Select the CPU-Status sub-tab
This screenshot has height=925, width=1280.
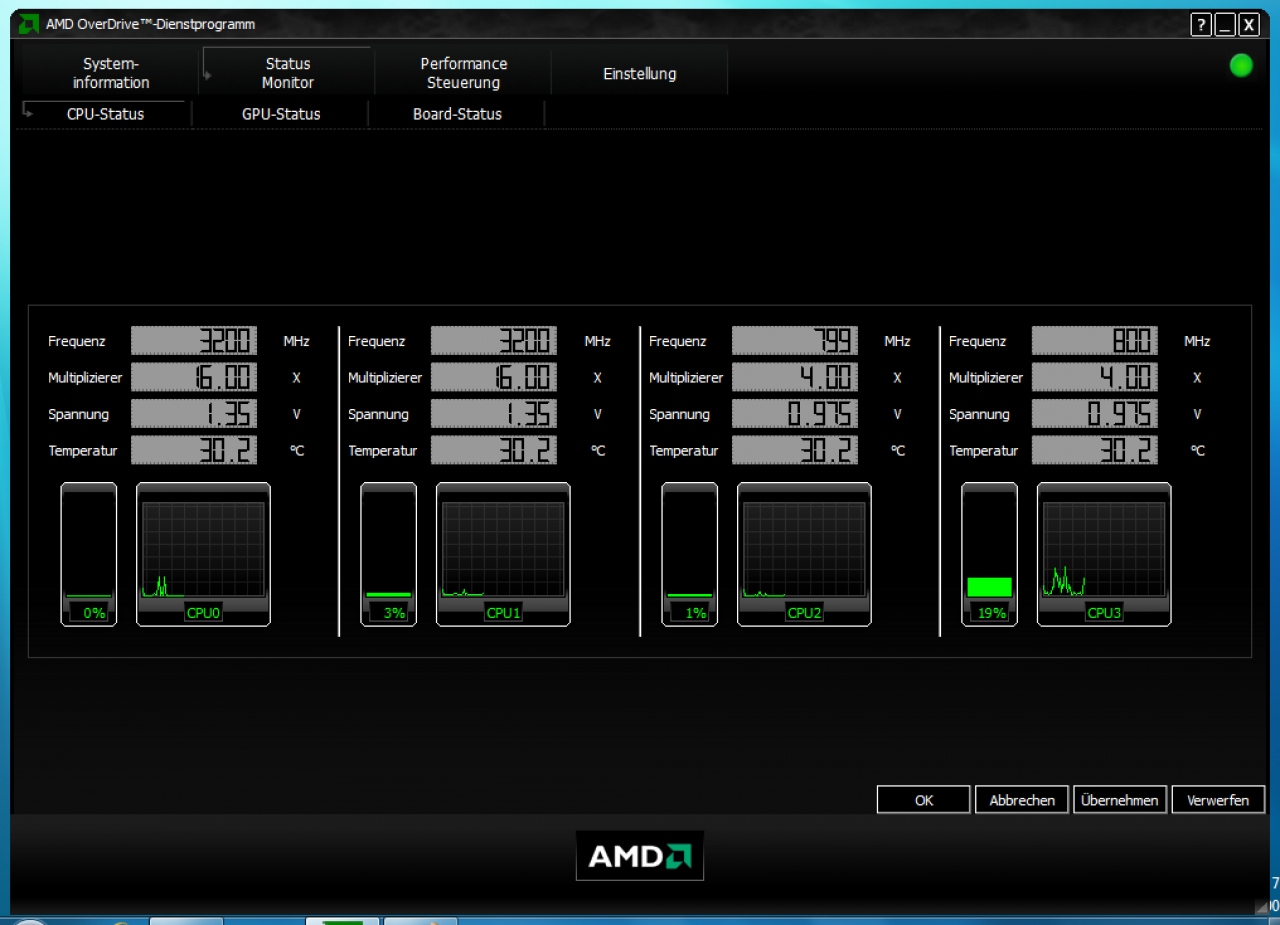[x=105, y=114]
